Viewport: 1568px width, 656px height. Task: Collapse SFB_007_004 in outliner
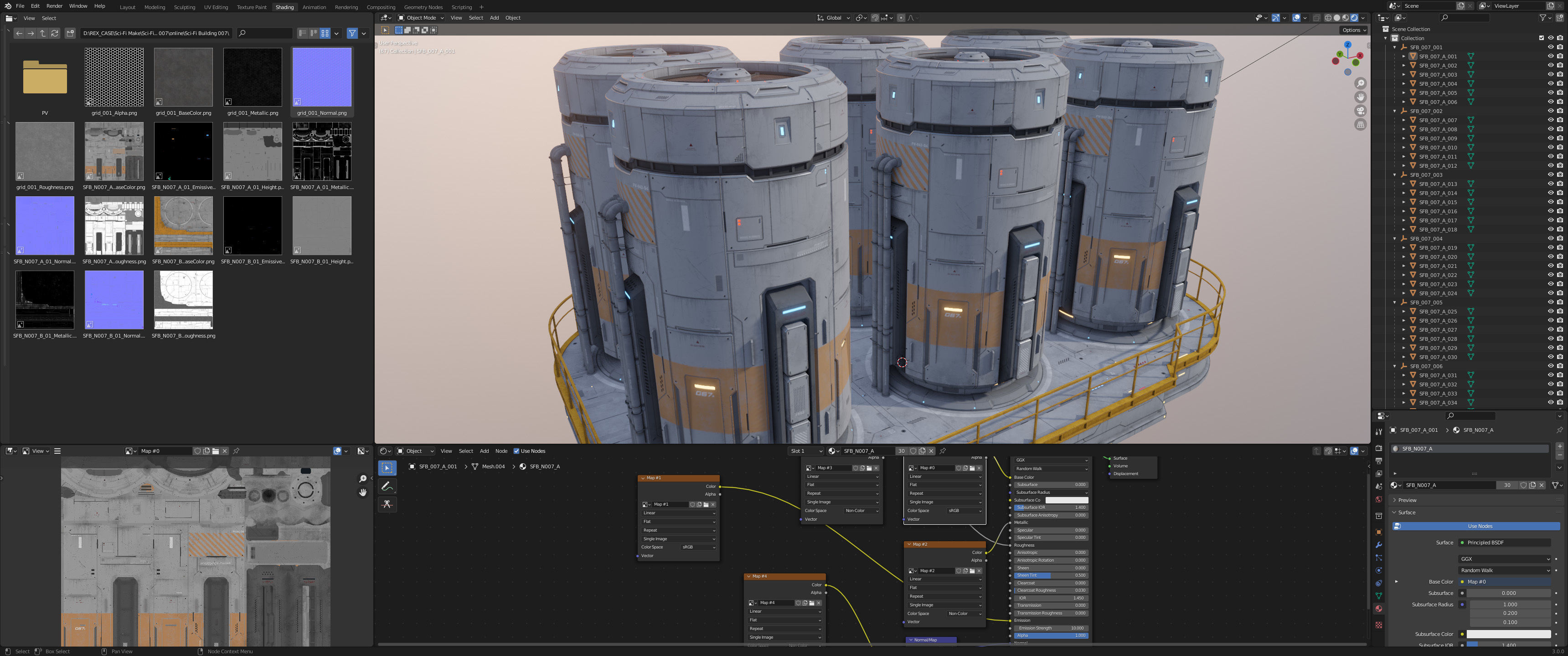1395,239
